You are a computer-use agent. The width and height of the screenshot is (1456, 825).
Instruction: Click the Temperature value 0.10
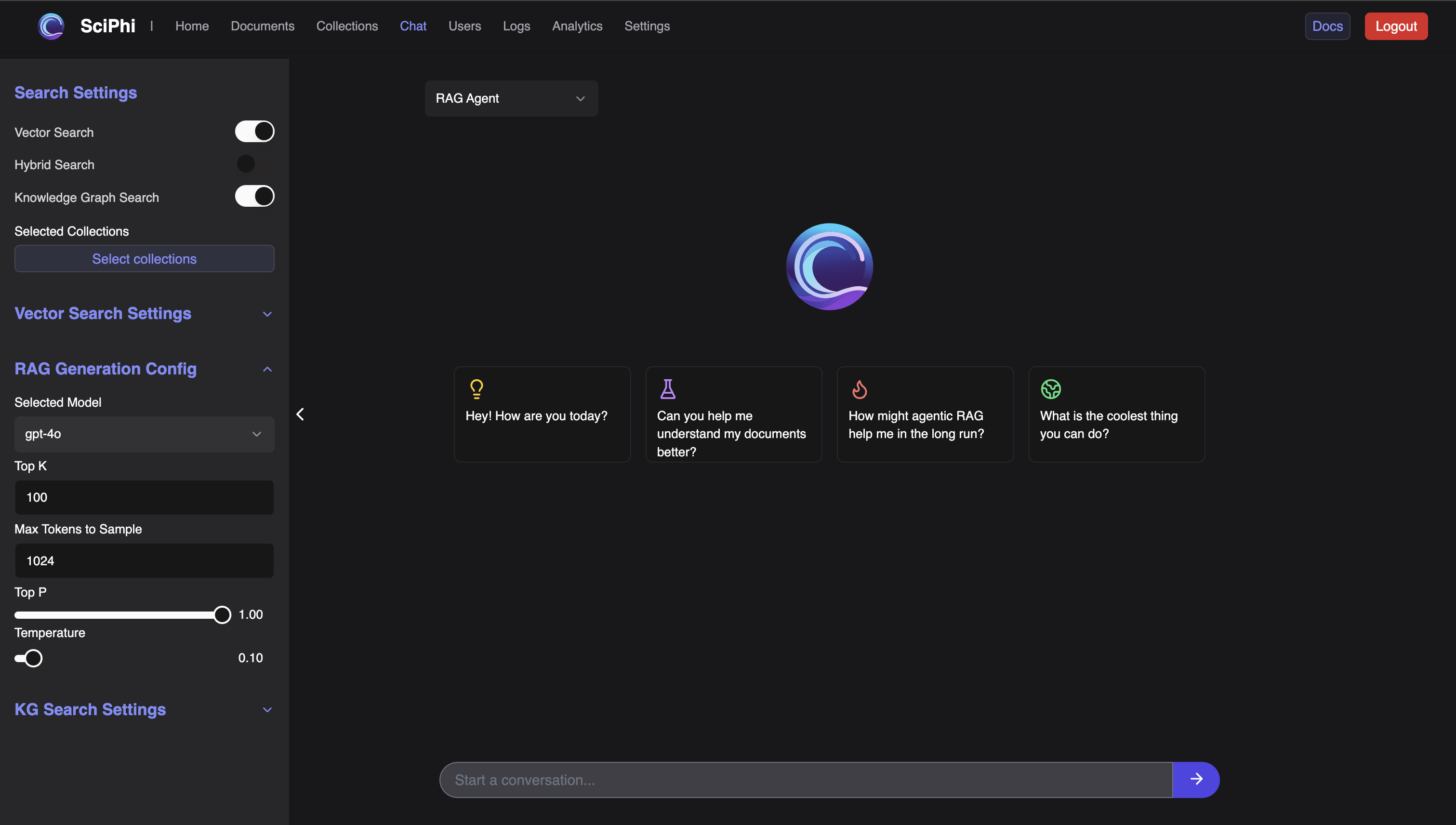[251, 658]
